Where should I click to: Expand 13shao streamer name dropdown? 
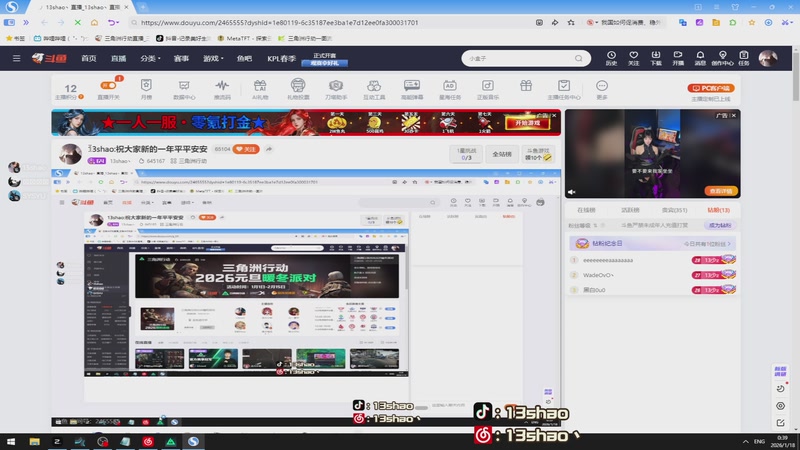click(x=120, y=161)
